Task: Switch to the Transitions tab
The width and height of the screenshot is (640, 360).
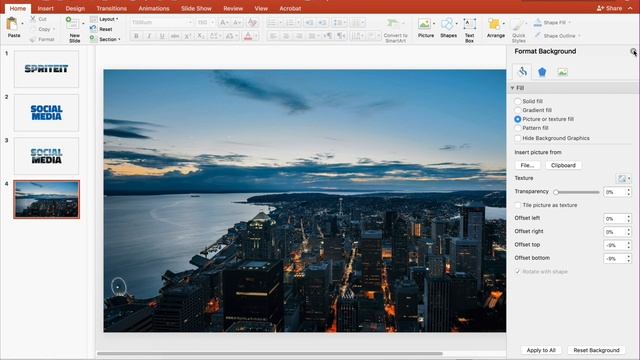Action: point(111,8)
